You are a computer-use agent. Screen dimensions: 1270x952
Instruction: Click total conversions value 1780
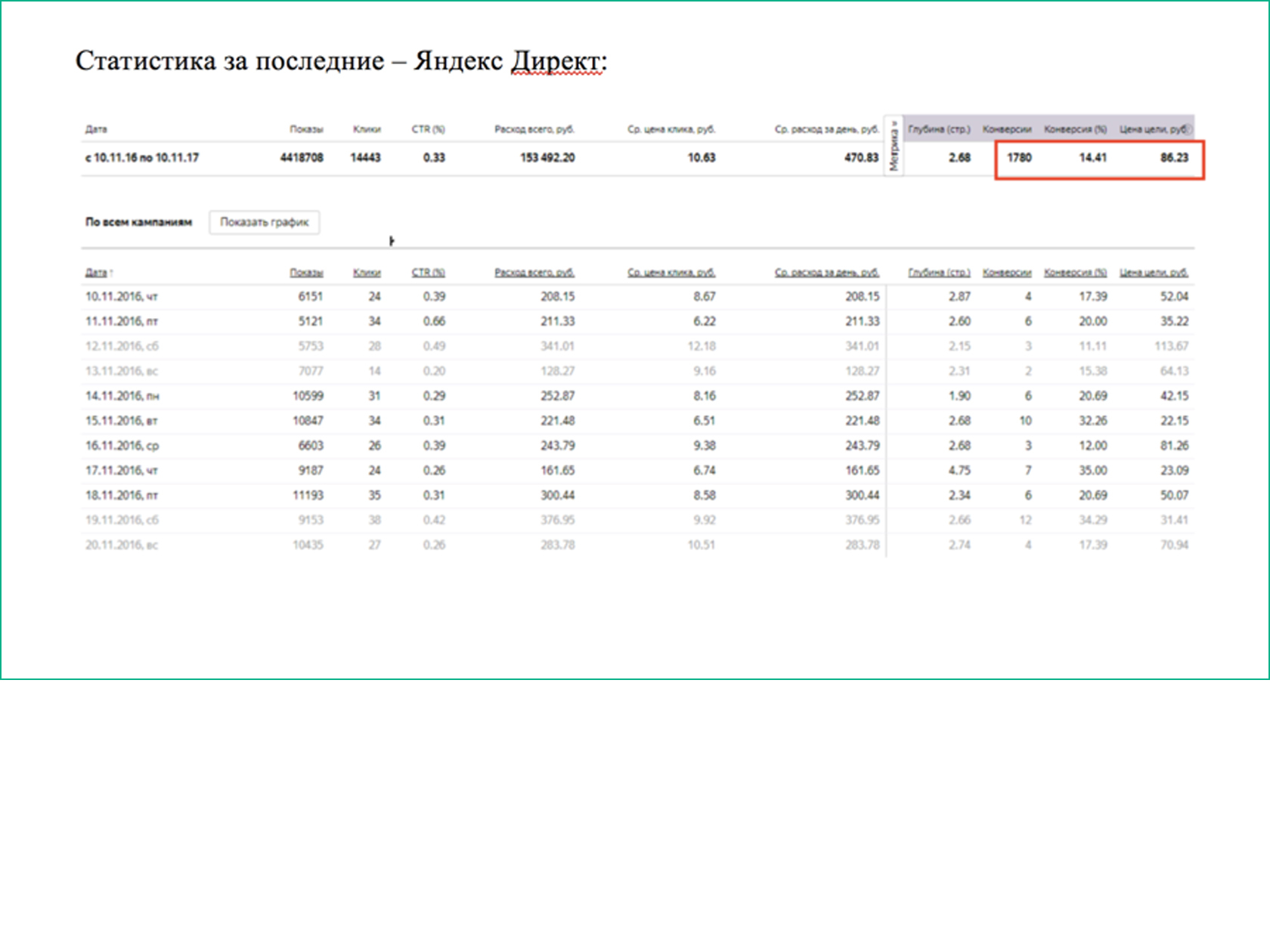coord(1019,158)
